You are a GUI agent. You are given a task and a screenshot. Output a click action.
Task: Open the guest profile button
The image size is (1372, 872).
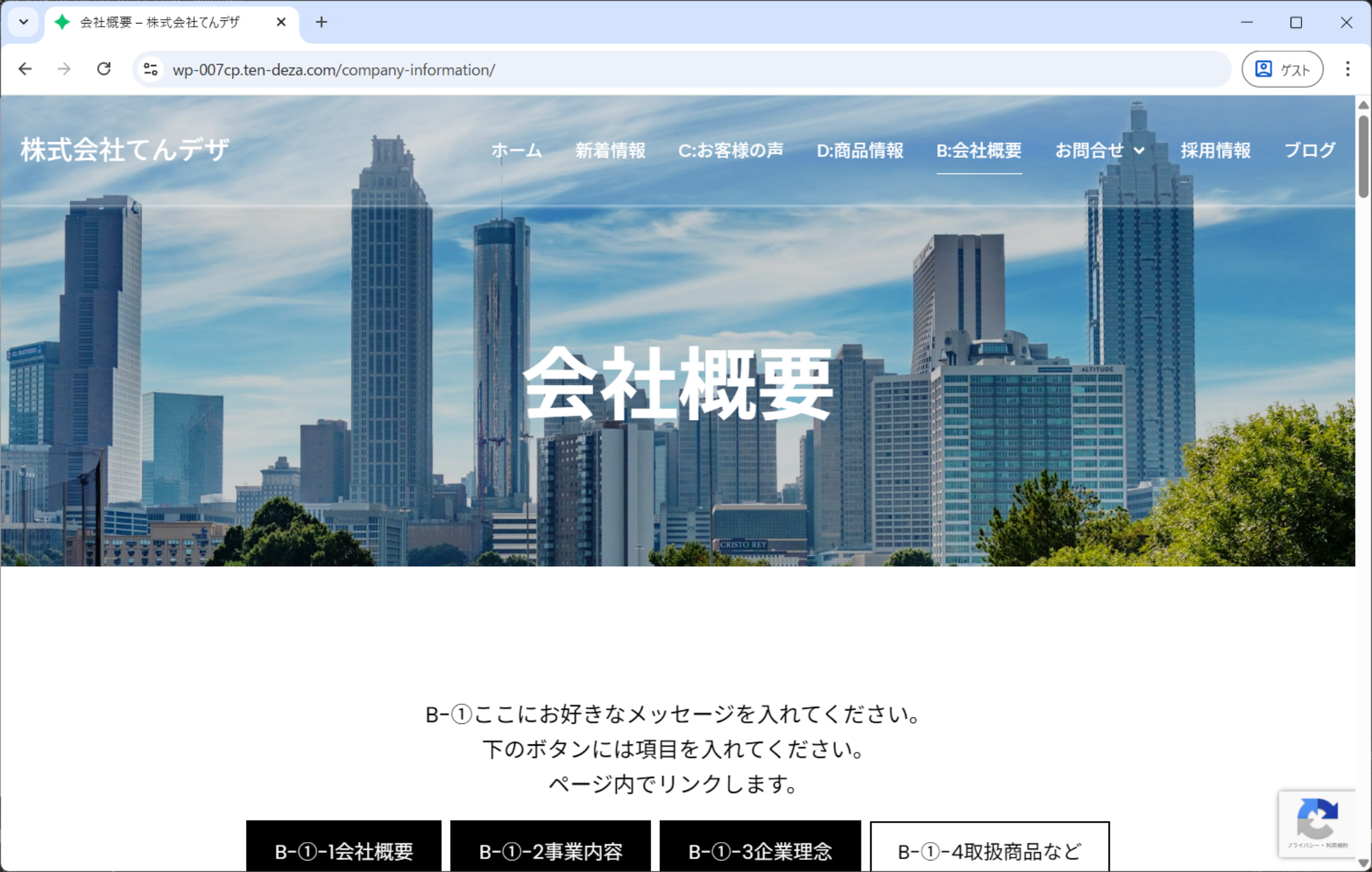click(1282, 69)
